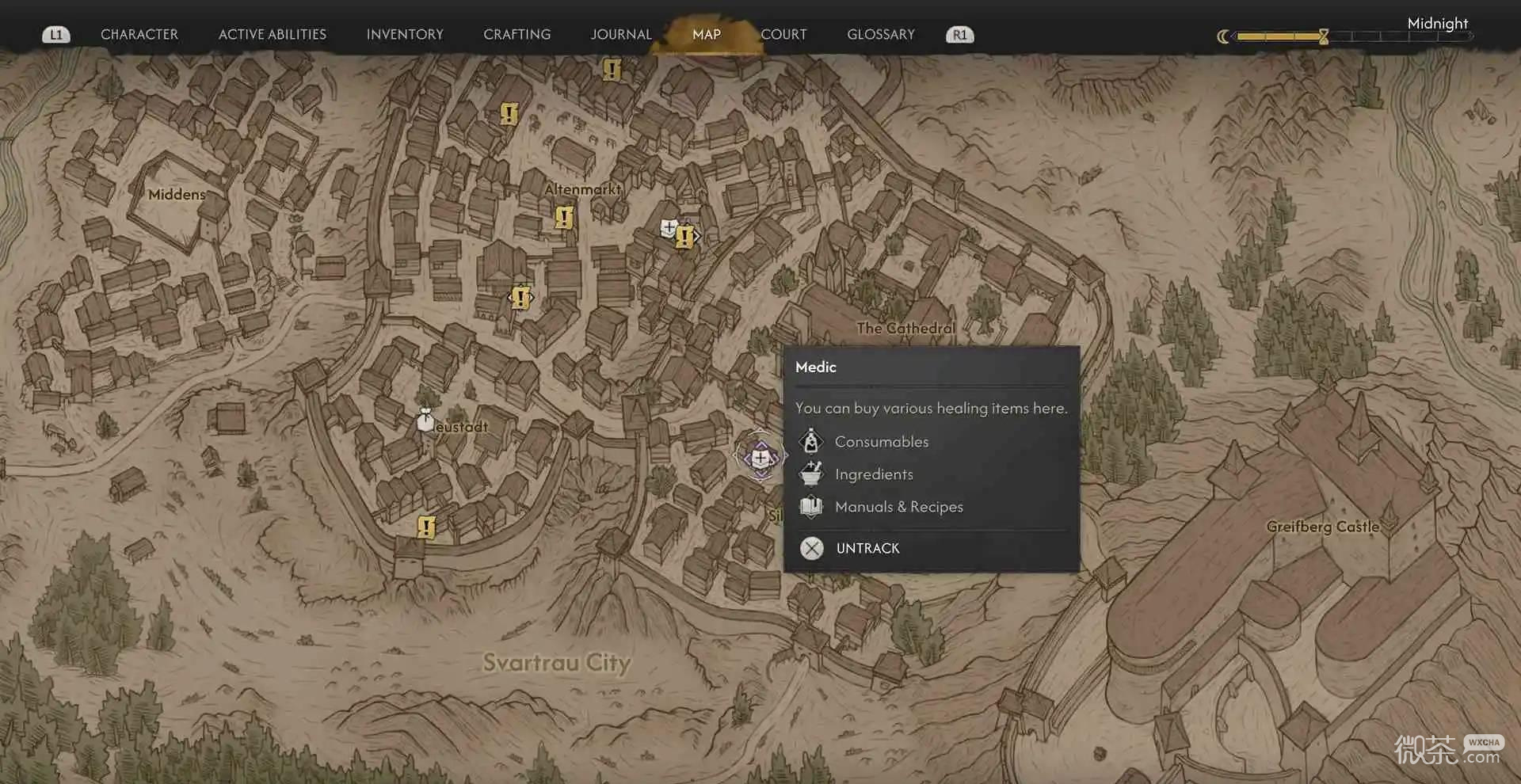Select quest marker on Neustadt's southern wall
The image size is (1521, 784).
(426, 527)
